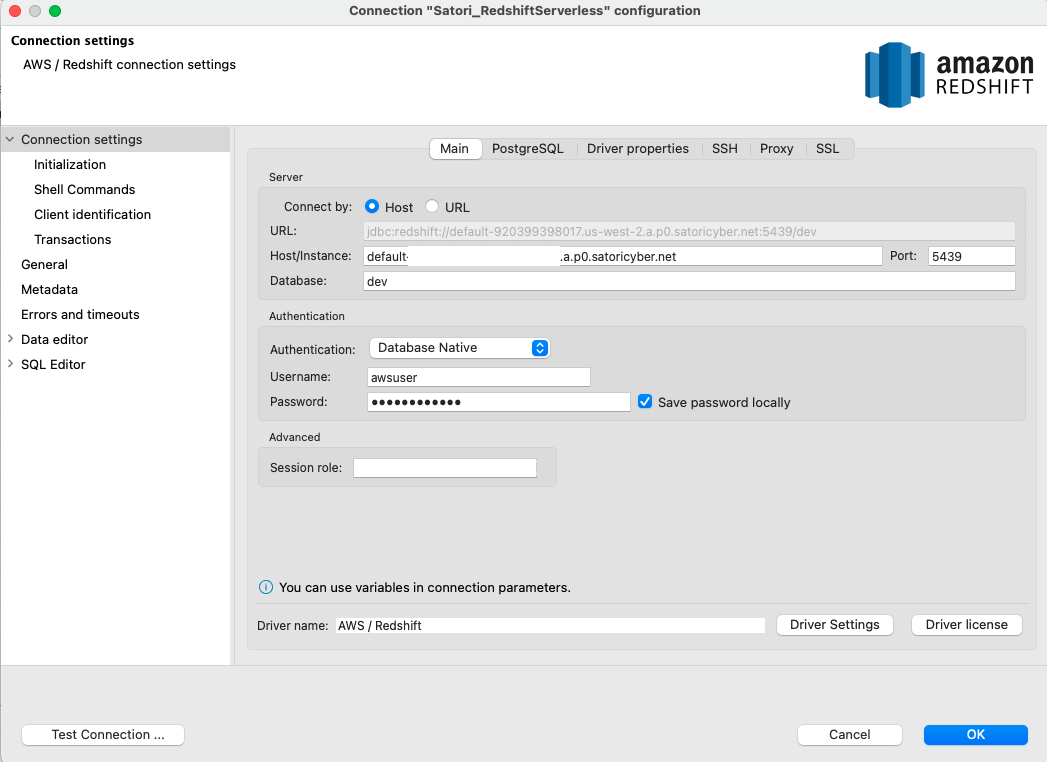Click the Cancel button
Screen dimensions: 1047x762
click(x=849, y=735)
